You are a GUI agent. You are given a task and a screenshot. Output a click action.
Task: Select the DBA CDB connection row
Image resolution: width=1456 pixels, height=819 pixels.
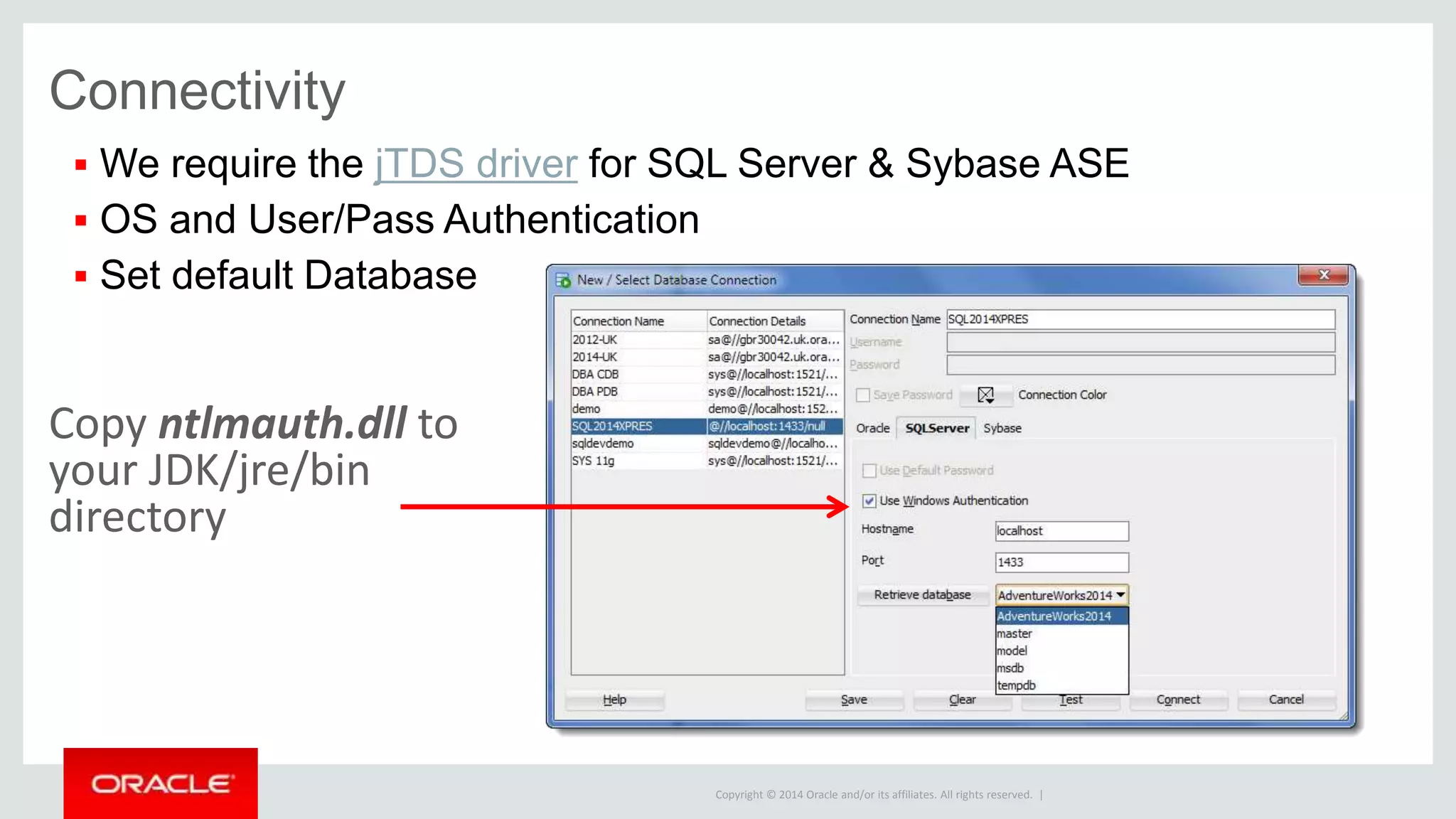707,374
